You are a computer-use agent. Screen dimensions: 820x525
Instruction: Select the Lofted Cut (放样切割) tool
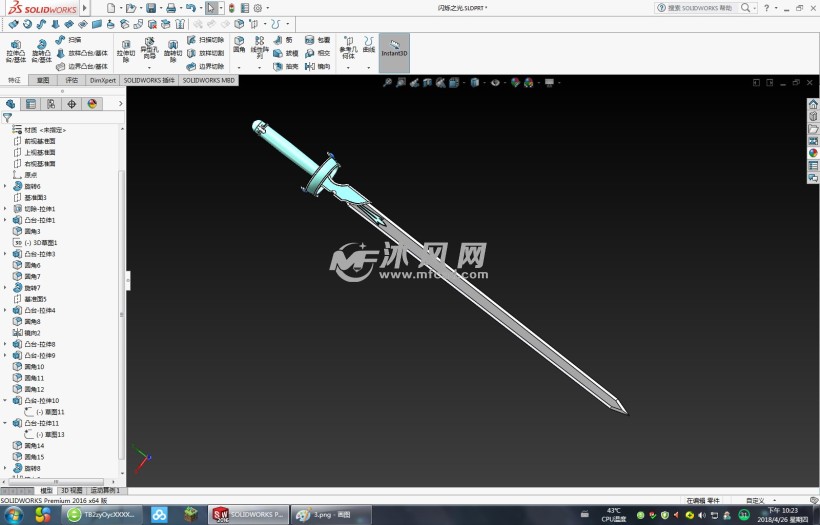pos(206,53)
